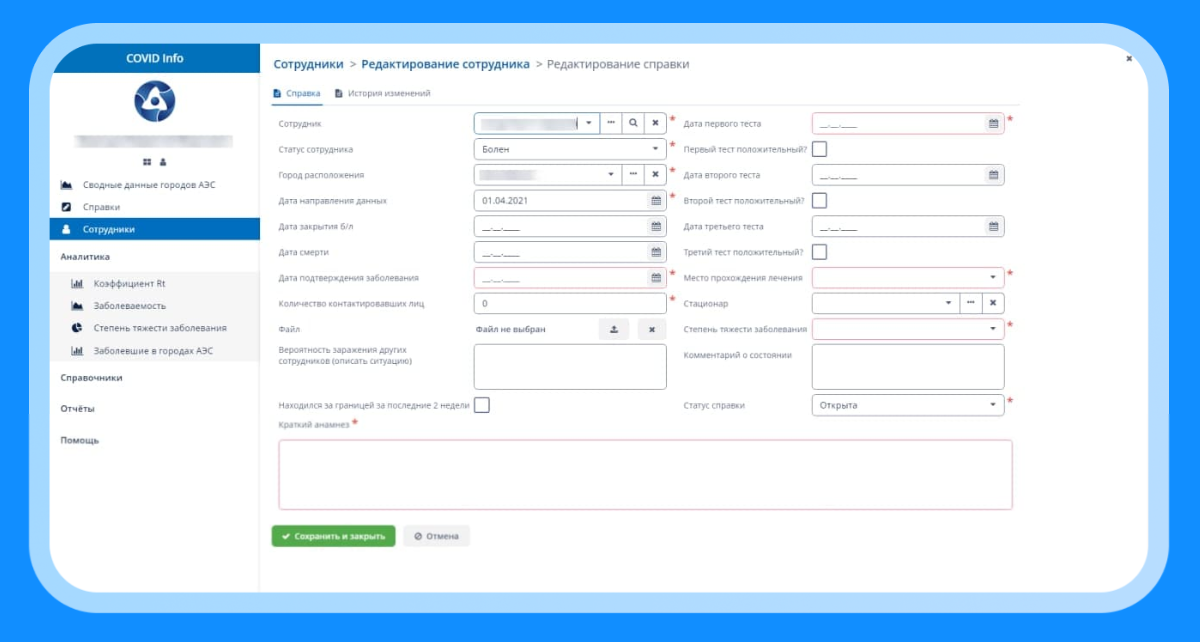Click Количество контактировавших лиц input
The width and height of the screenshot is (1200, 642).
[x=570, y=303]
